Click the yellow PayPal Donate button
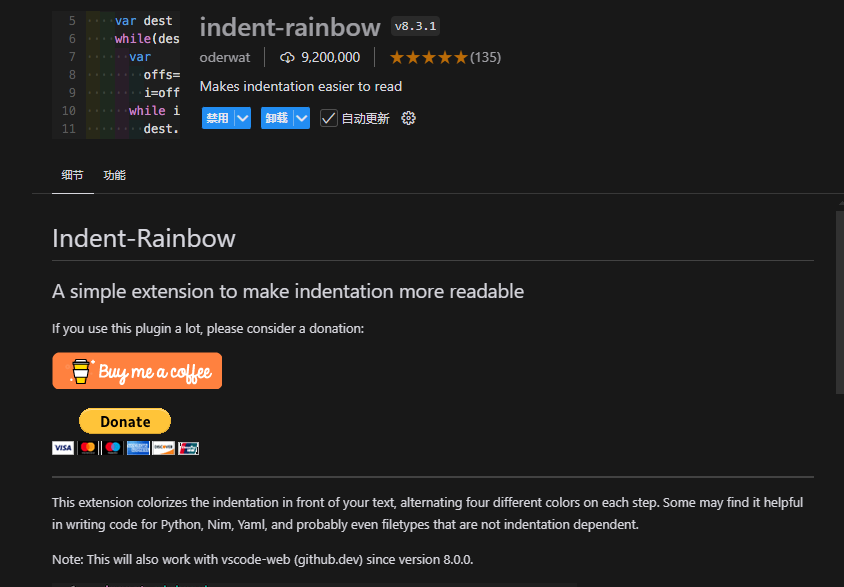 tap(125, 421)
